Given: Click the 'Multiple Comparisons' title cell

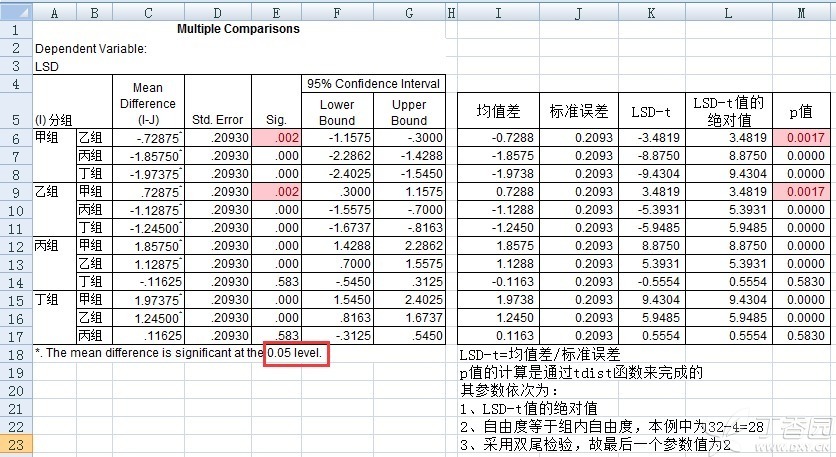Looking at the screenshot, I should [238, 29].
